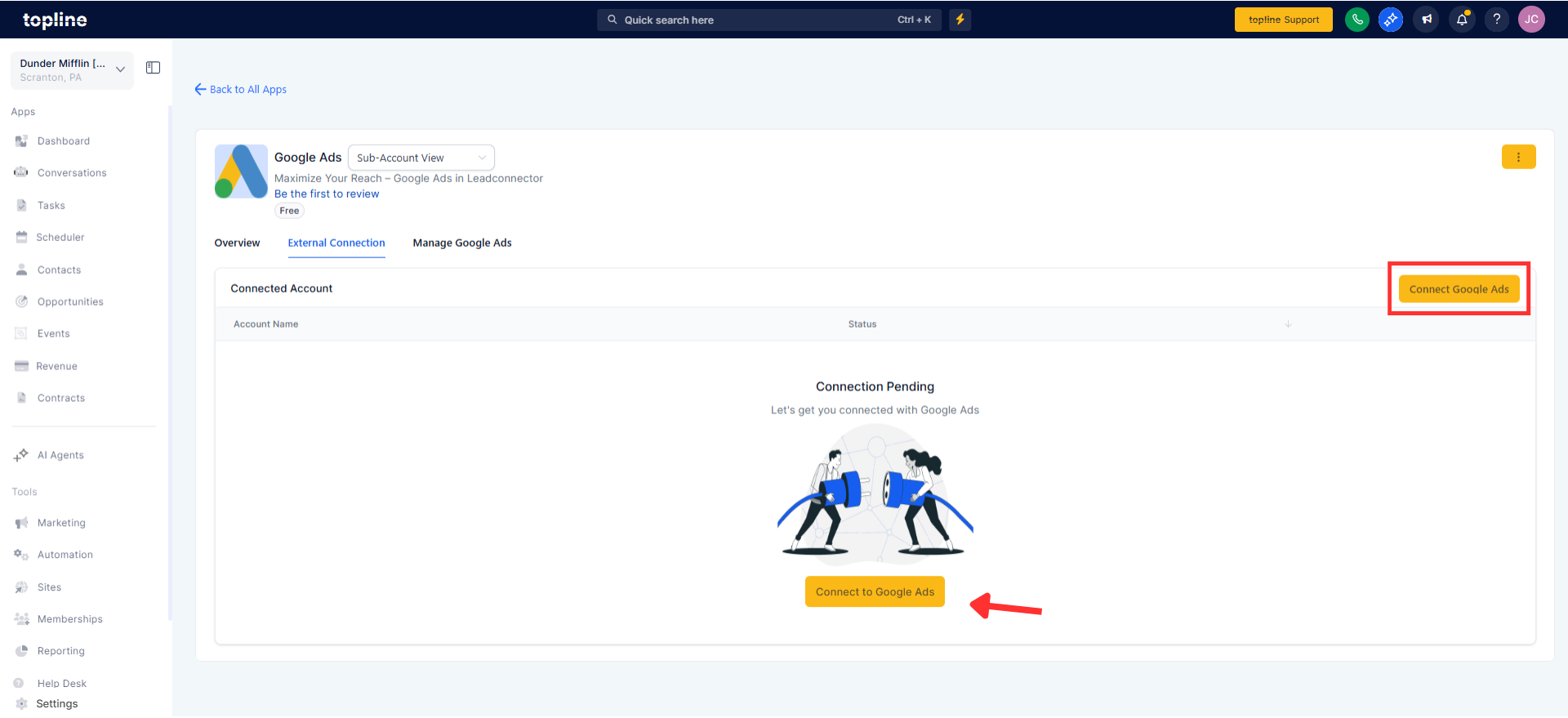The image size is (1568, 718).
Task: Click the Contacts person icon
Action: coord(21,270)
